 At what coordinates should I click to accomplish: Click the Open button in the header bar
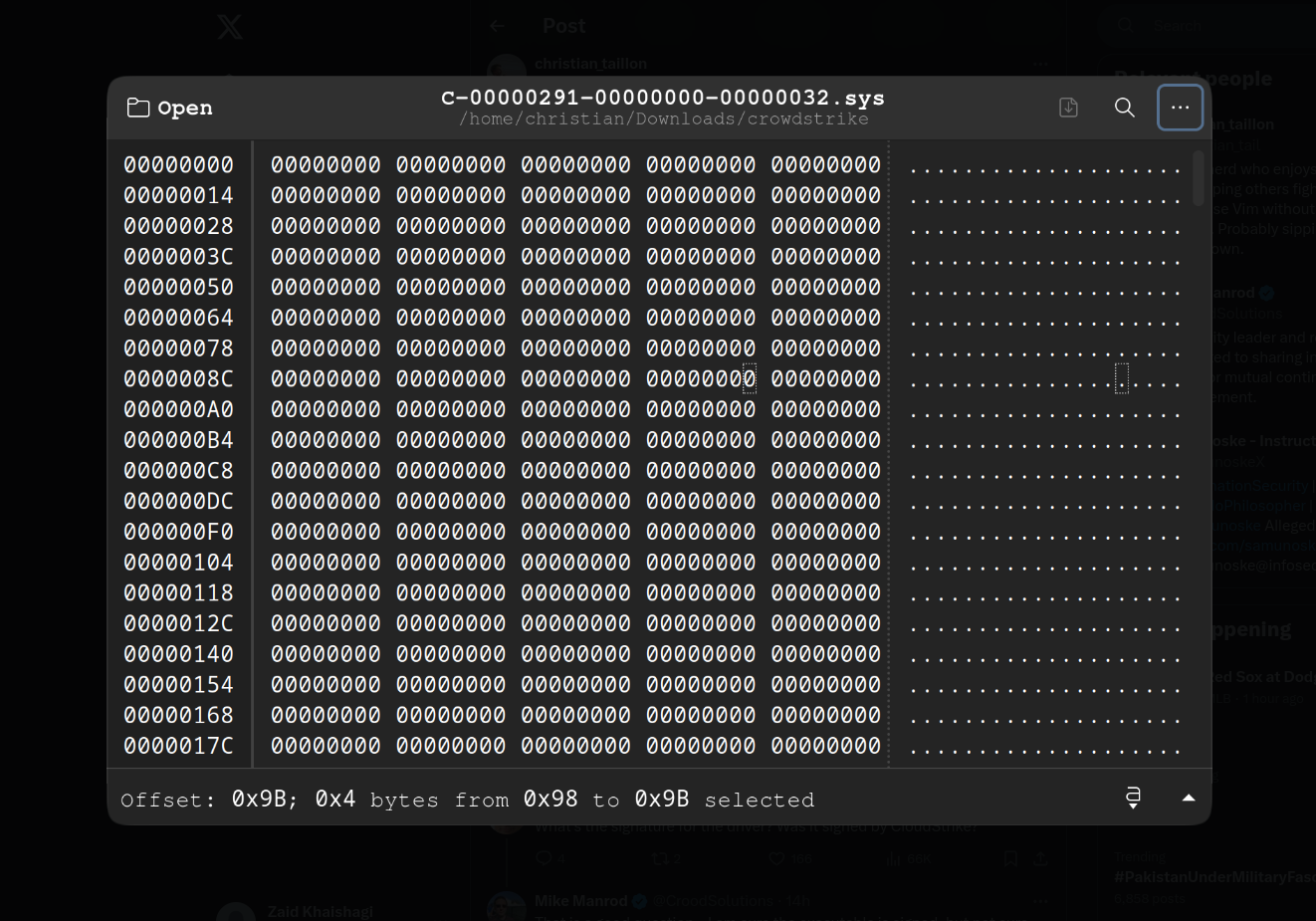pyautogui.click(x=185, y=107)
